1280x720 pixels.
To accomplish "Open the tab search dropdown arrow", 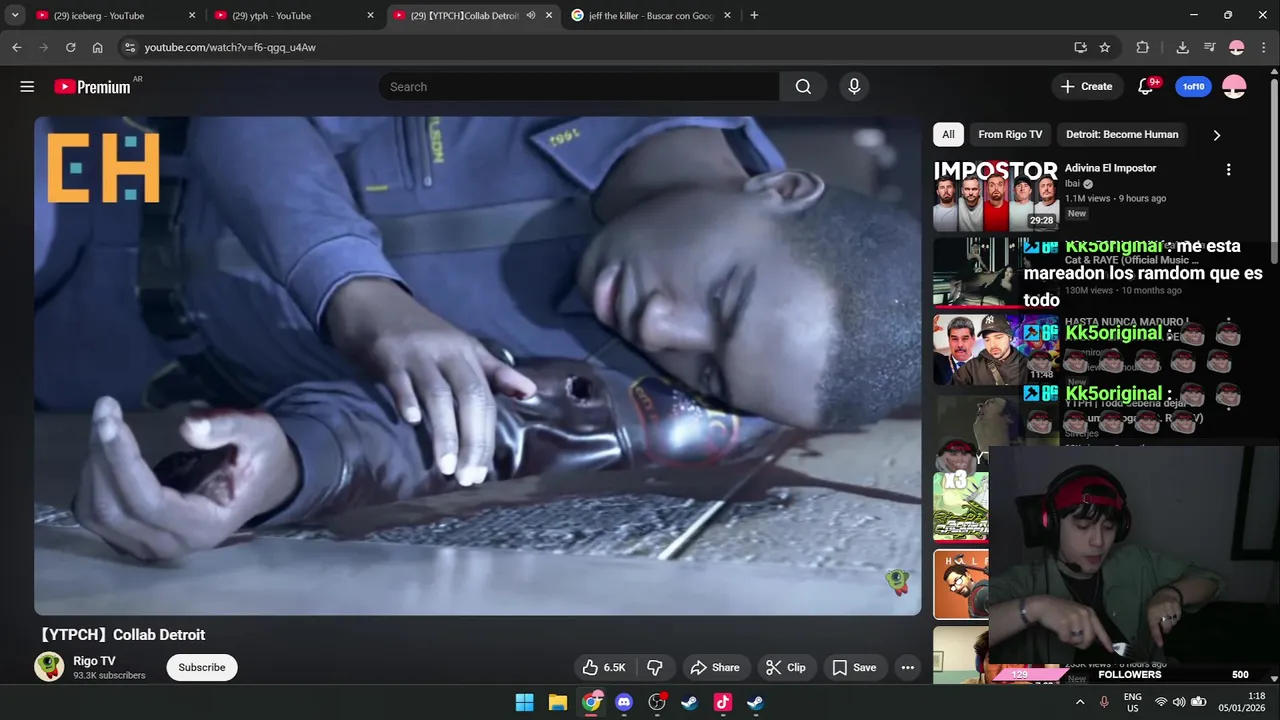I will pos(15,15).
